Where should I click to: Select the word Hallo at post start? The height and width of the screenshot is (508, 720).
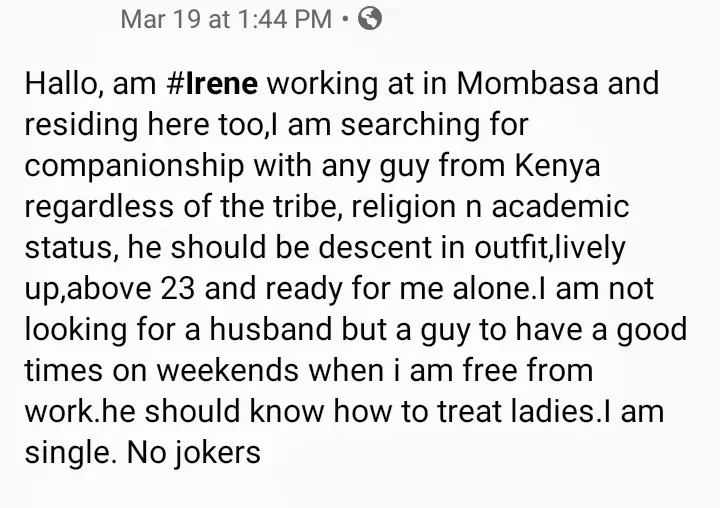(x=60, y=85)
